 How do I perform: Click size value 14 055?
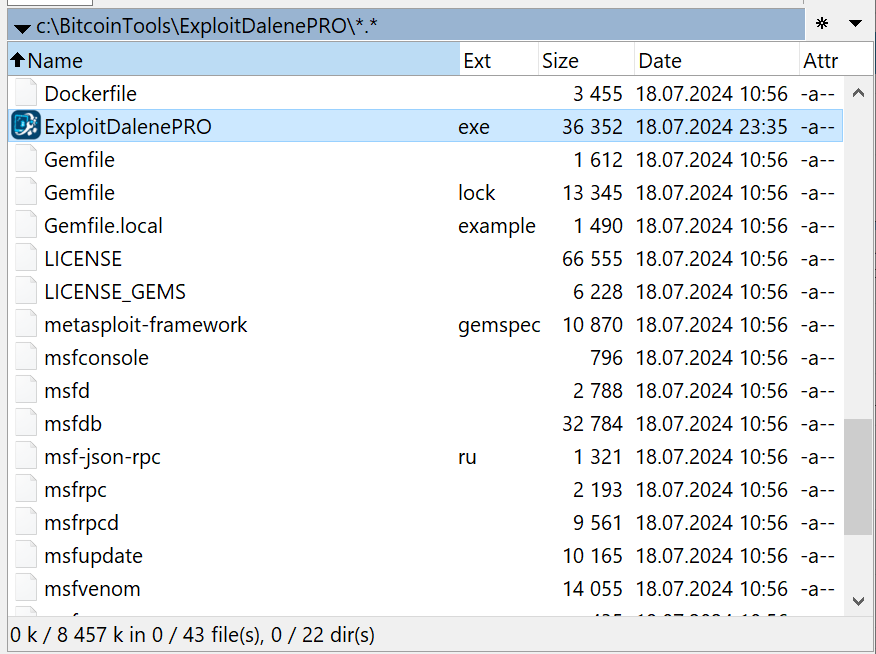pyautogui.click(x=592, y=589)
